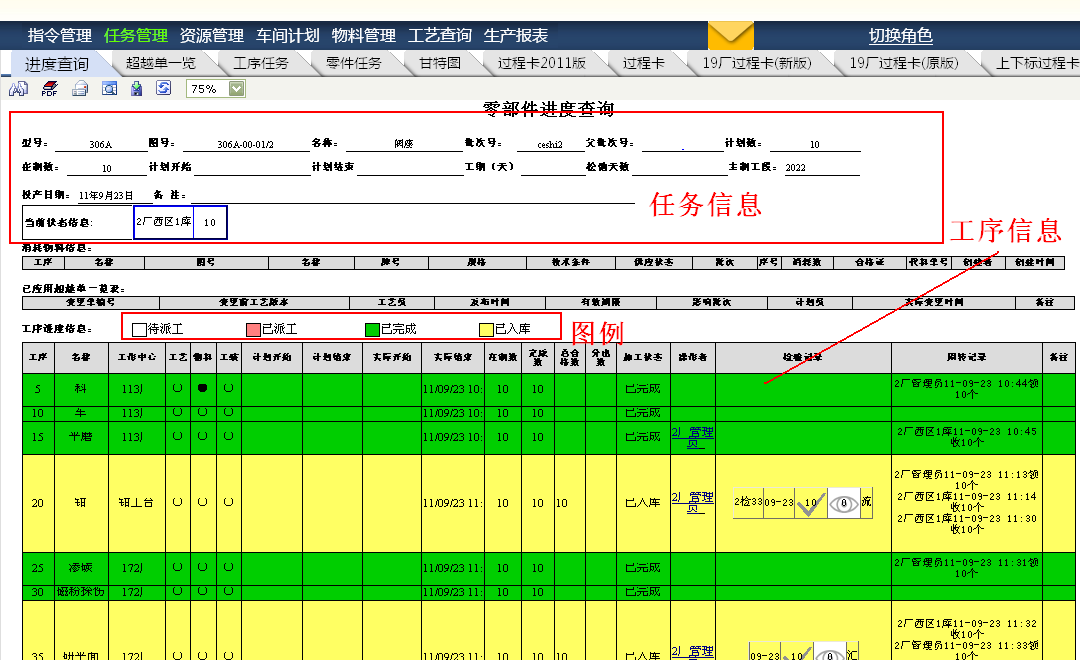Open the 75% zoom dropdown

pyautogui.click(x=236, y=89)
